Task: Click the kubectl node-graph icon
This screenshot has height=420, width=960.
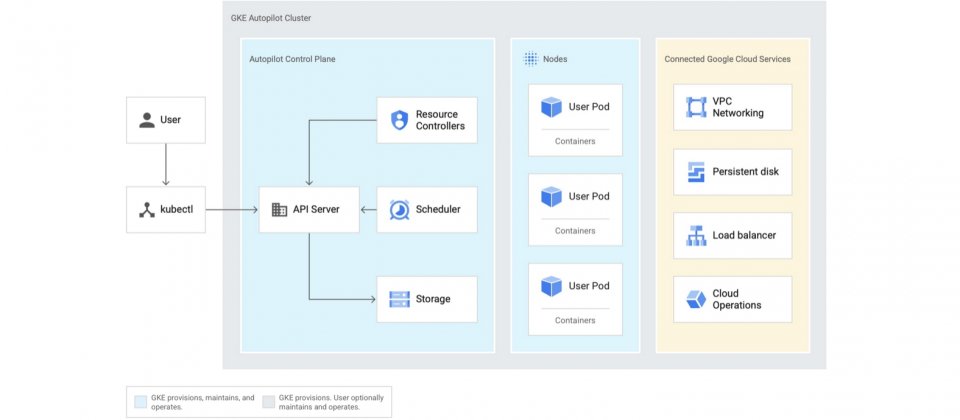Action: pyautogui.click(x=147, y=210)
